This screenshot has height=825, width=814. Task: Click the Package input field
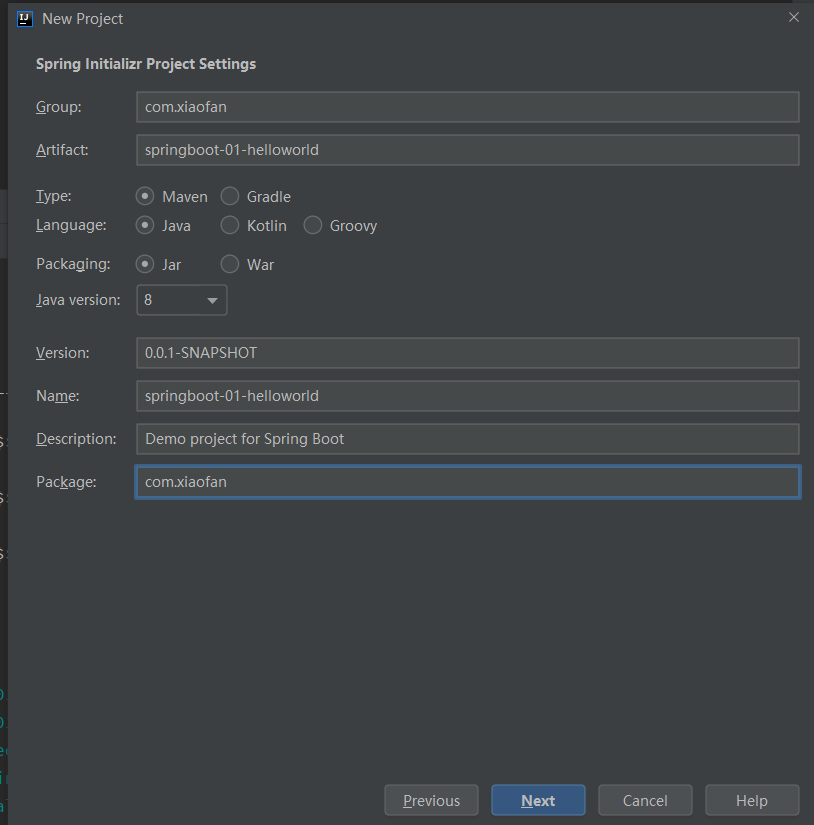click(x=468, y=482)
